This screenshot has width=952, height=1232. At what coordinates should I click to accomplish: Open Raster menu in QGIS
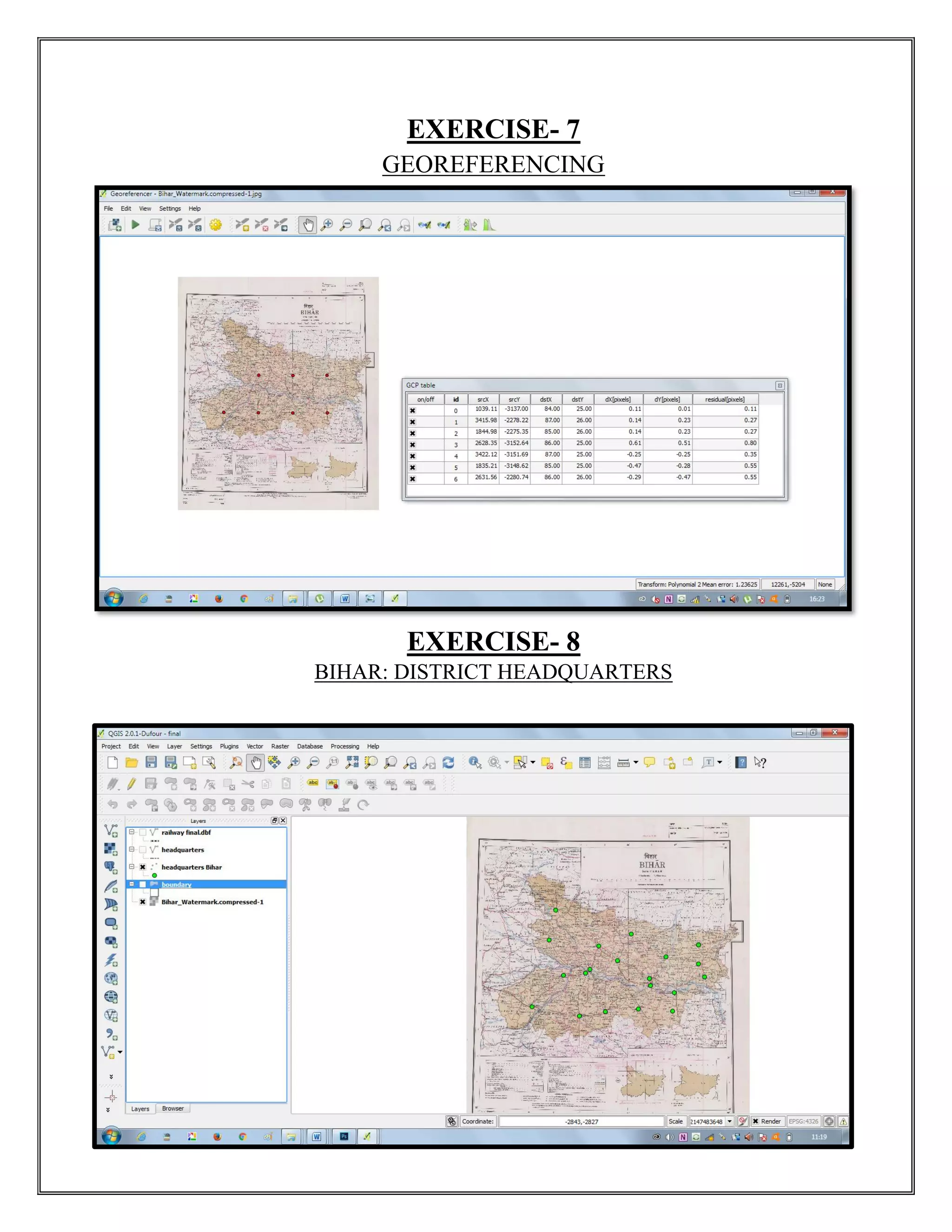[x=280, y=746]
